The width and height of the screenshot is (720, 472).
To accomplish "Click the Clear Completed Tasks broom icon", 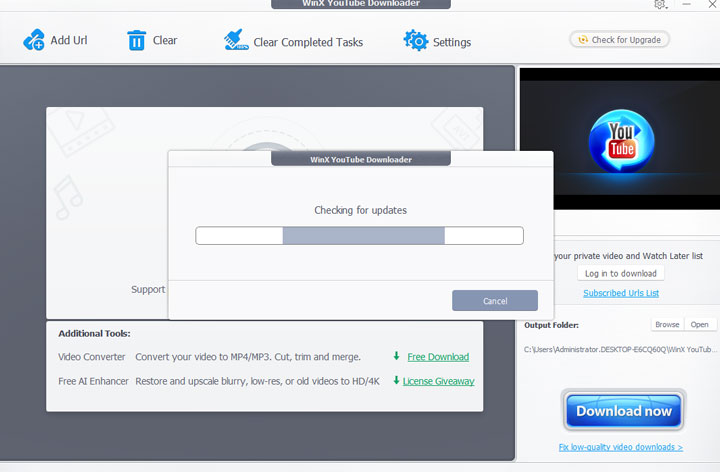I will [x=236, y=40].
